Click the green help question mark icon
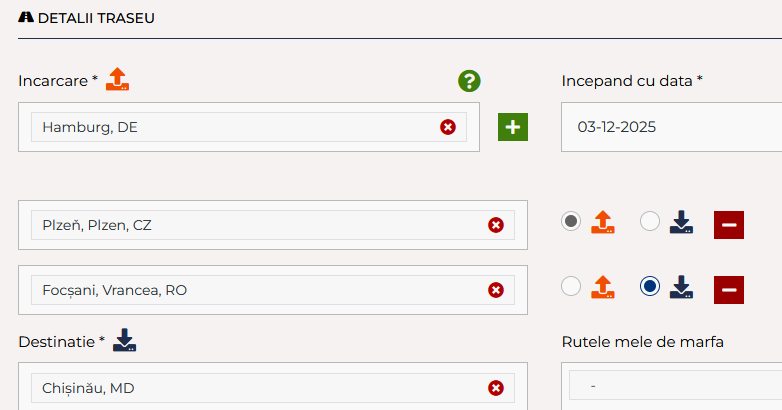 tap(469, 81)
